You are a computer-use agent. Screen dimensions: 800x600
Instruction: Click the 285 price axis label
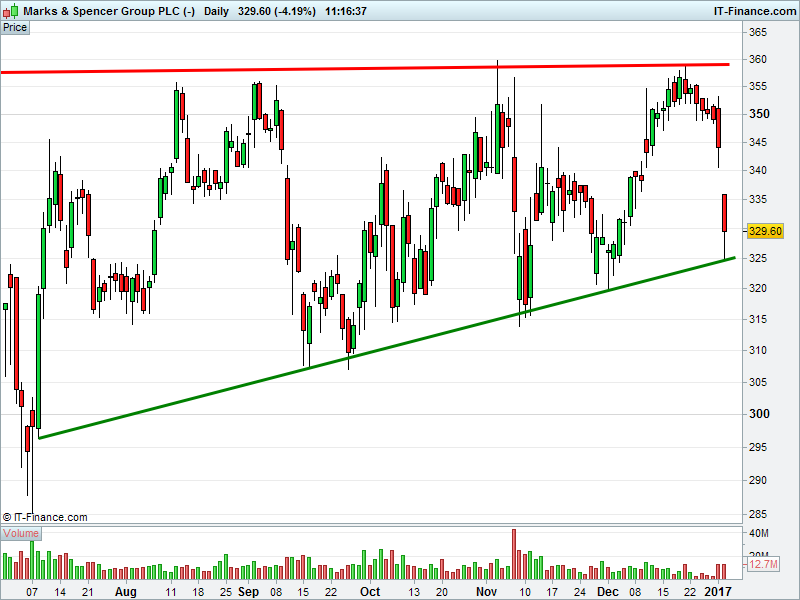pyautogui.click(x=758, y=514)
